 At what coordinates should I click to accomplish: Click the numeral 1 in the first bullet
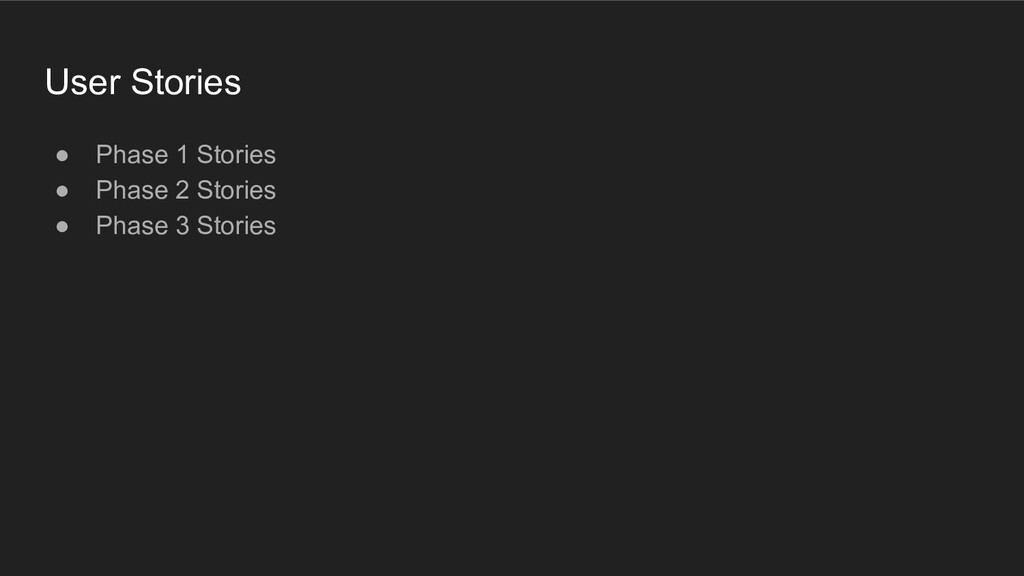(183, 155)
